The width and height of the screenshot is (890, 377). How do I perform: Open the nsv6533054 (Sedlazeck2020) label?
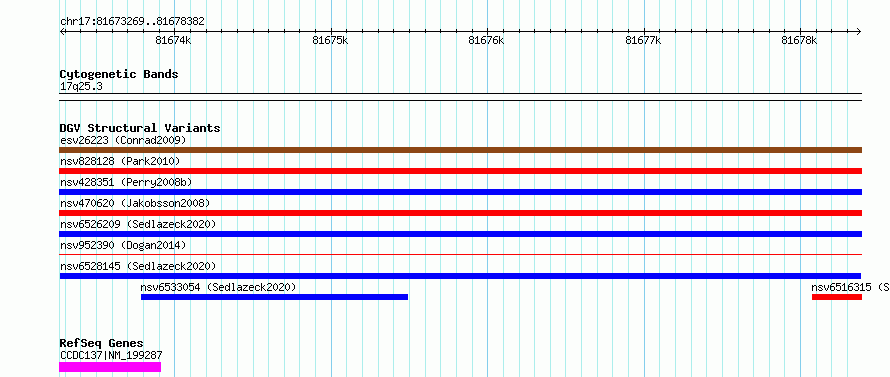[x=219, y=287]
